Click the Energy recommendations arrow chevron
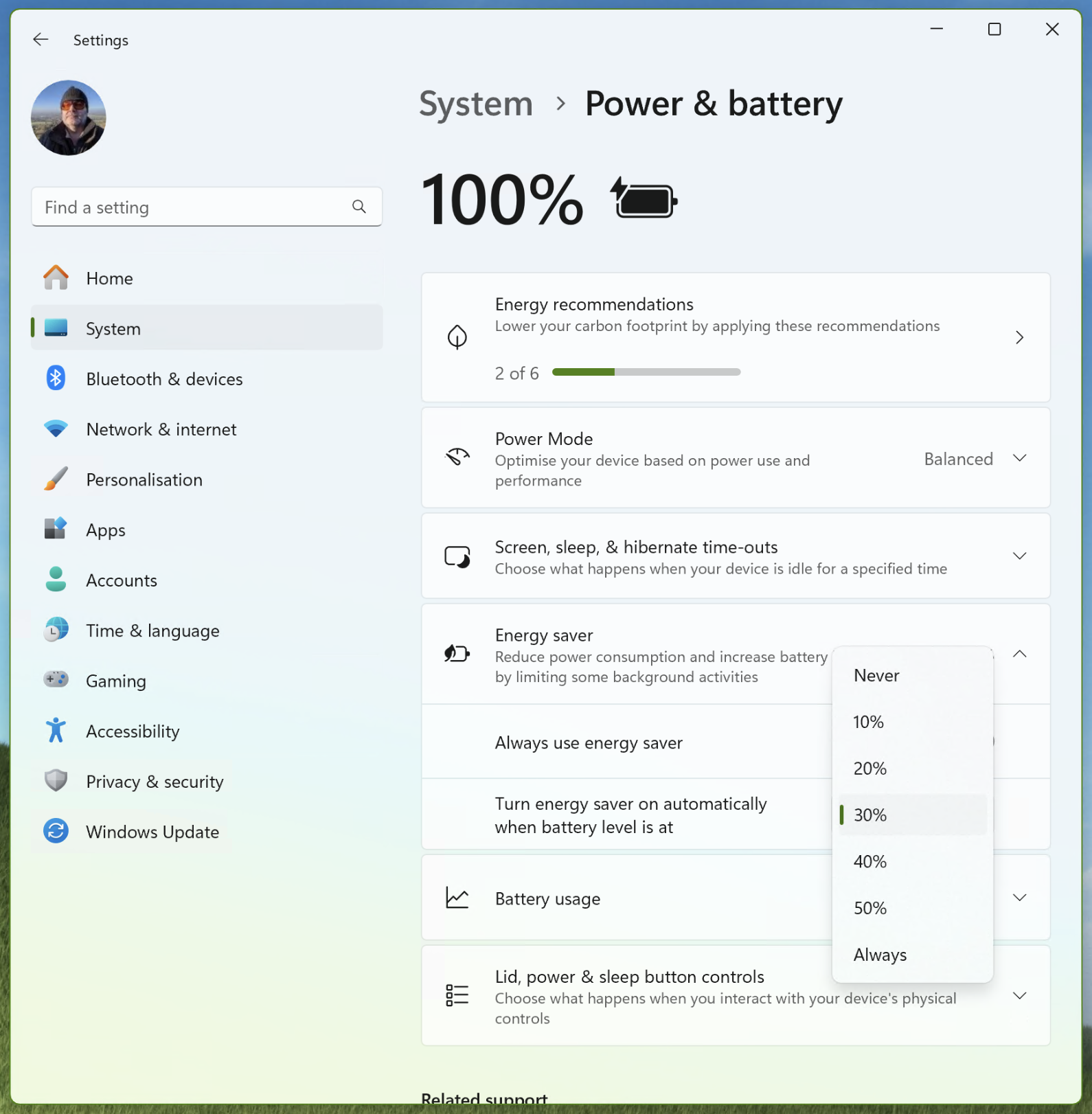 pyautogui.click(x=1020, y=337)
